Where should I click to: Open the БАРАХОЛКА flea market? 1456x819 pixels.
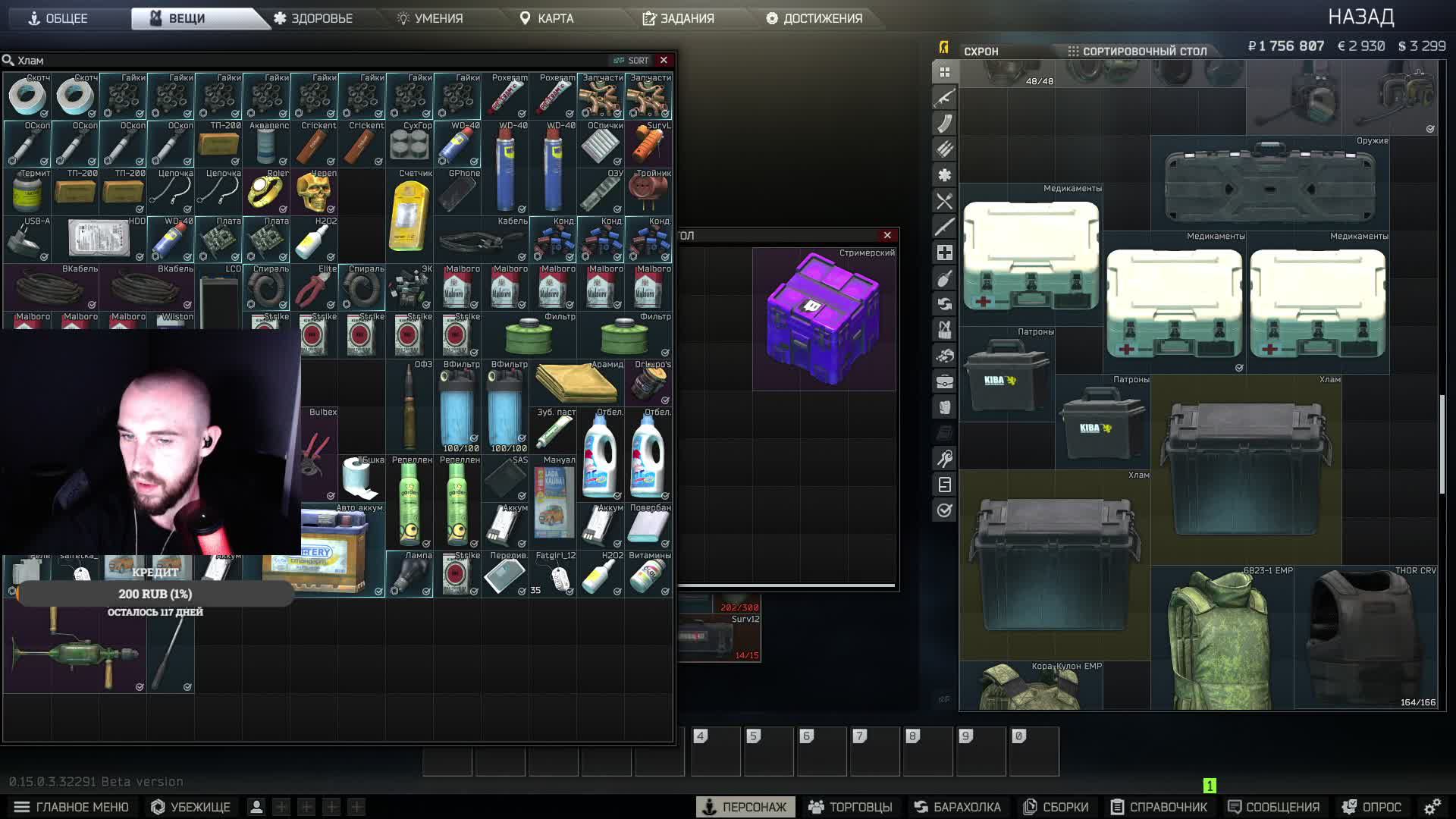click(957, 807)
